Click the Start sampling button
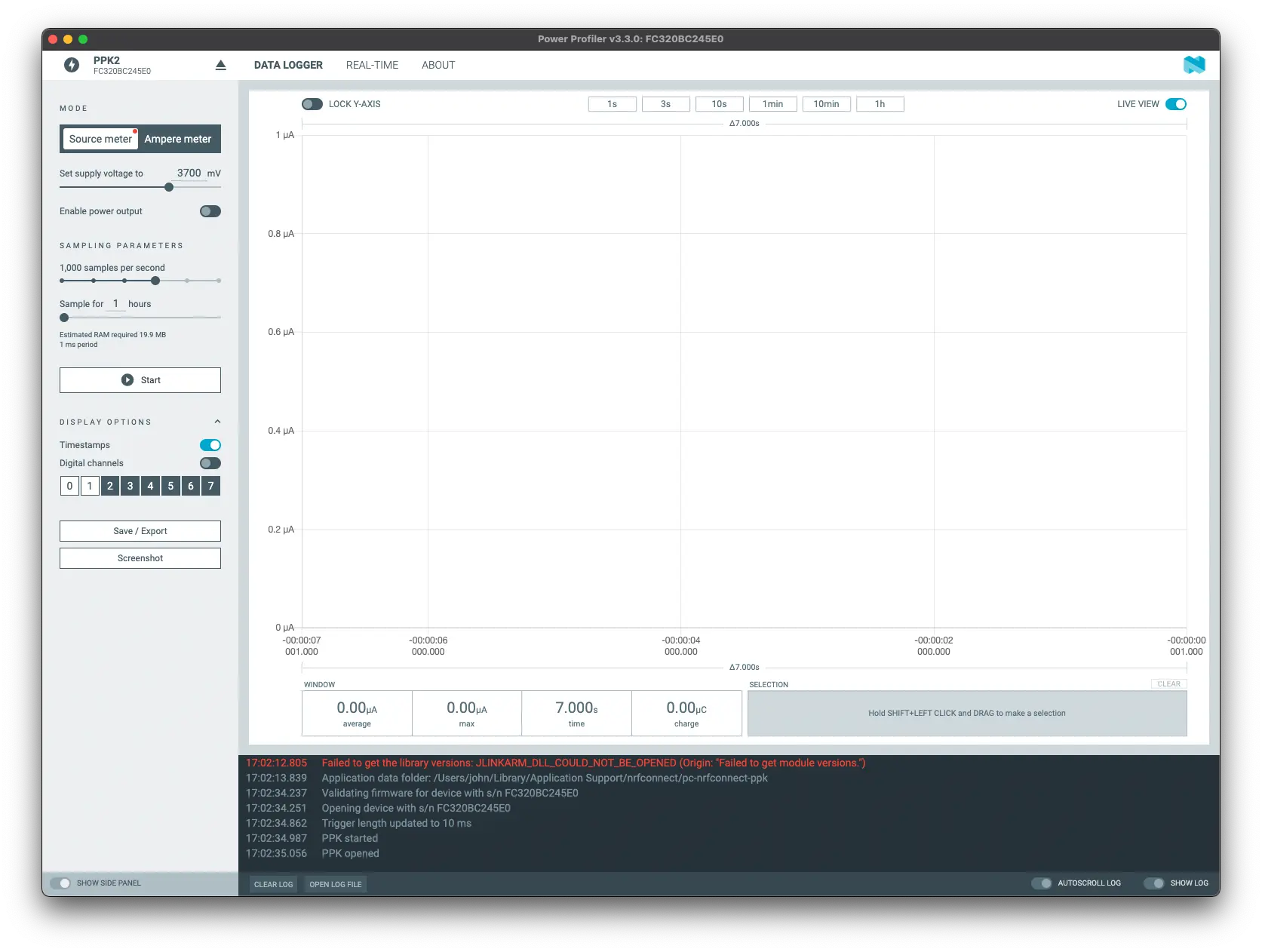Viewport: 1262px width, 952px height. (140, 380)
